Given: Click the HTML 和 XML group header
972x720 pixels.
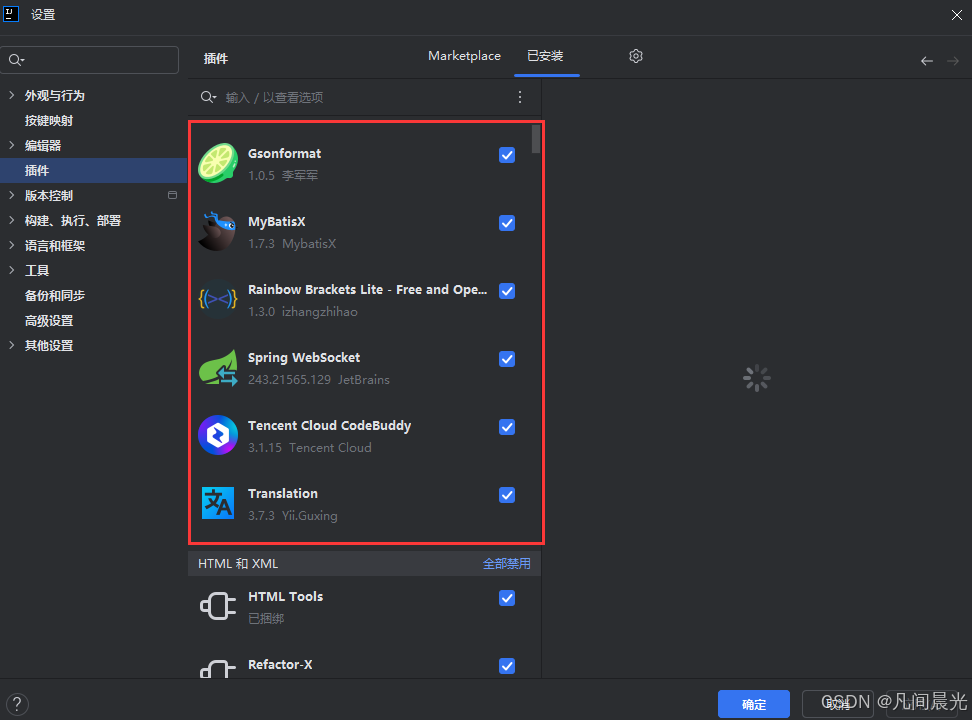Looking at the screenshot, I should click(364, 564).
